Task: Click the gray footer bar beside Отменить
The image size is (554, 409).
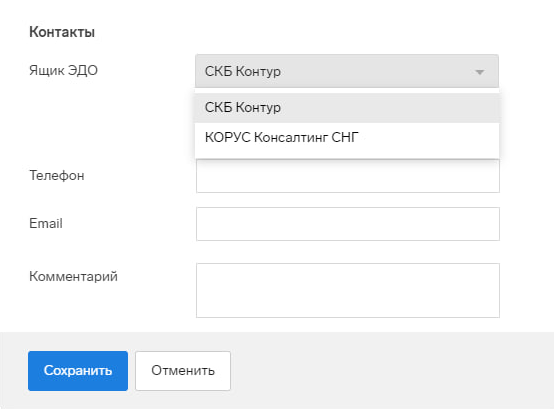Action: pyautogui.click(x=389, y=371)
